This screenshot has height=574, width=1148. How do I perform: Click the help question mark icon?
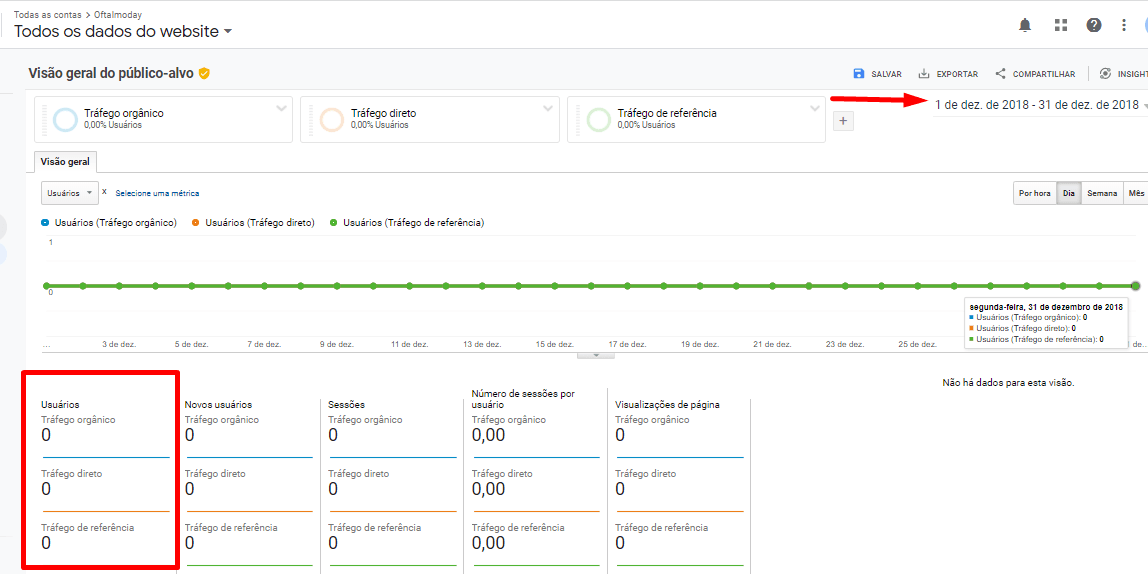point(1094,25)
